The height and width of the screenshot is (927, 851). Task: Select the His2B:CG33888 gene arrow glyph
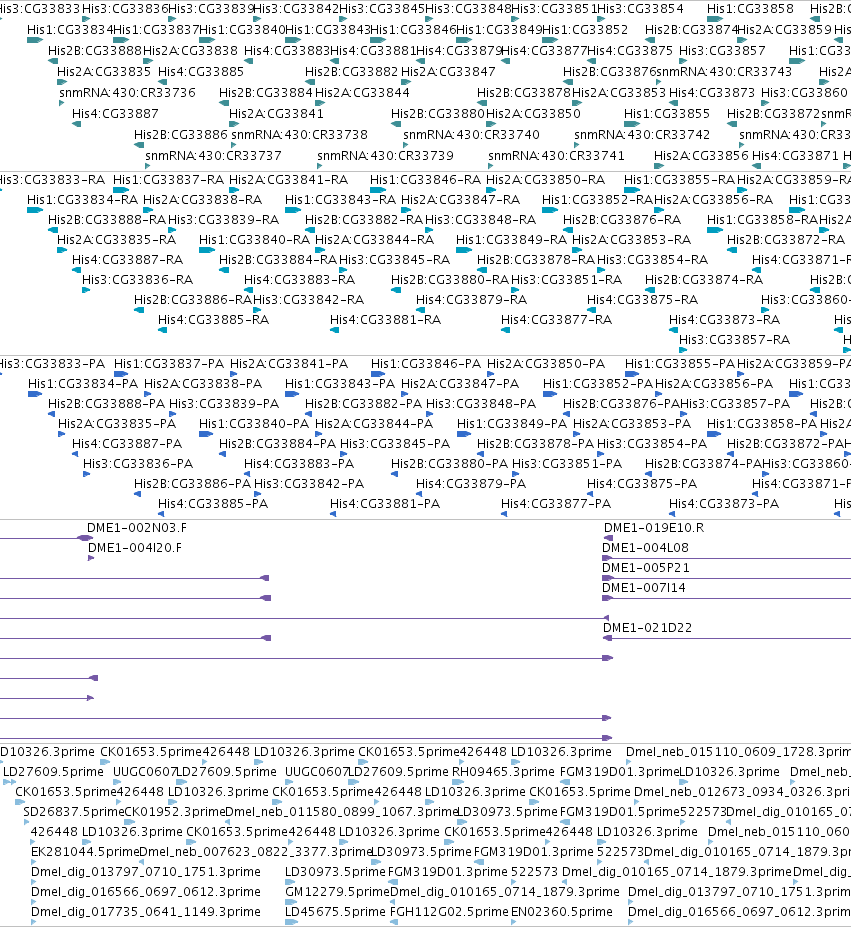[53, 61]
